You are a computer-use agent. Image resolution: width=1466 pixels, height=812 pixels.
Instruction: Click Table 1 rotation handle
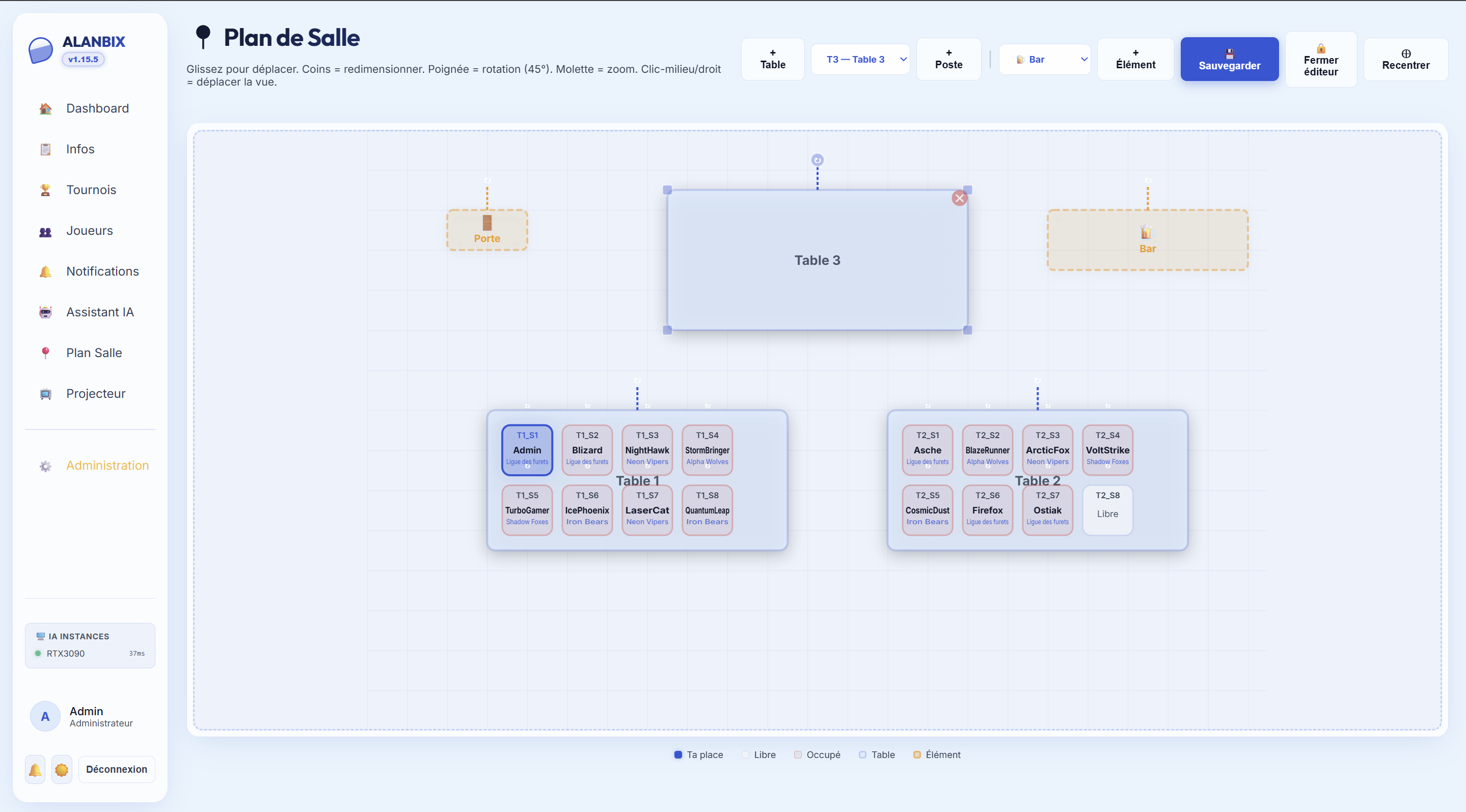tap(637, 381)
